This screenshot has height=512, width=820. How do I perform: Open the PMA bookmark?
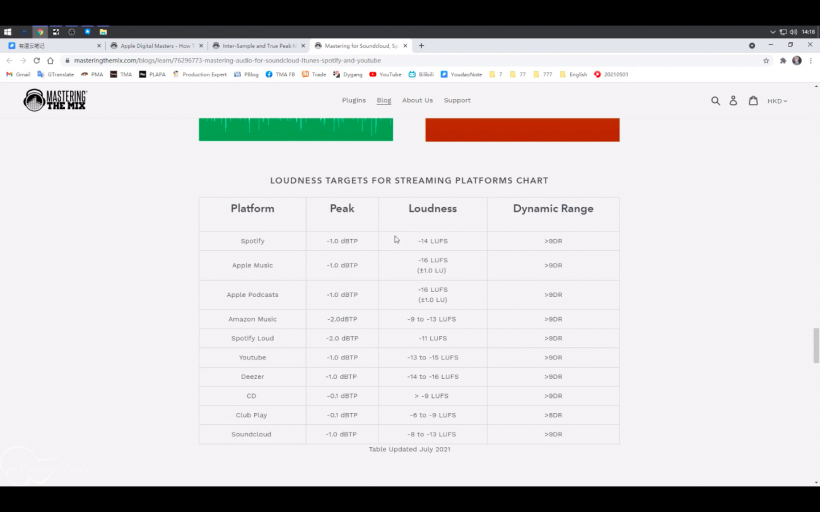point(92,75)
